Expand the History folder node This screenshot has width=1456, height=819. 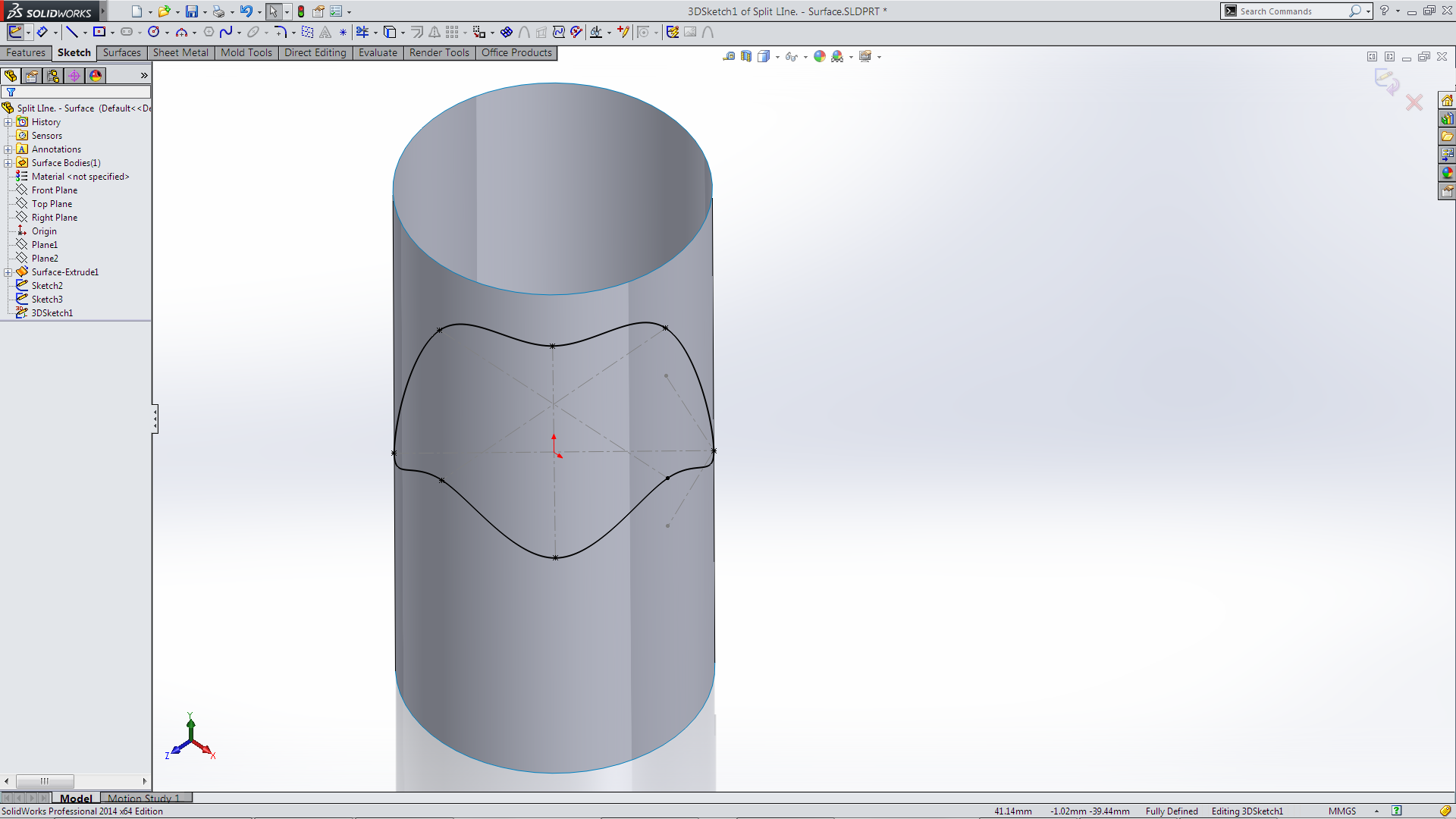(x=8, y=122)
